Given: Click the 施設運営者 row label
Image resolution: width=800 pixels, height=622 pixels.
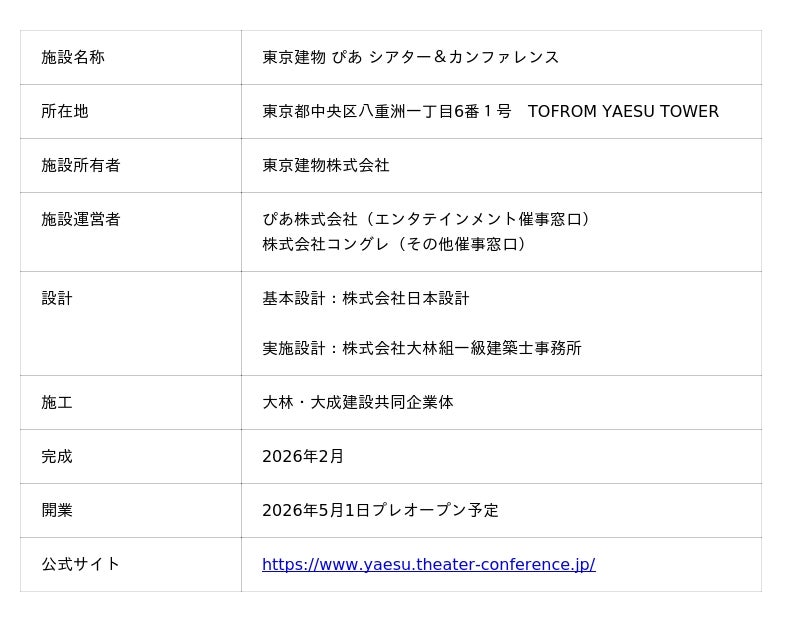Looking at the screenshot, I should point(81,220).
